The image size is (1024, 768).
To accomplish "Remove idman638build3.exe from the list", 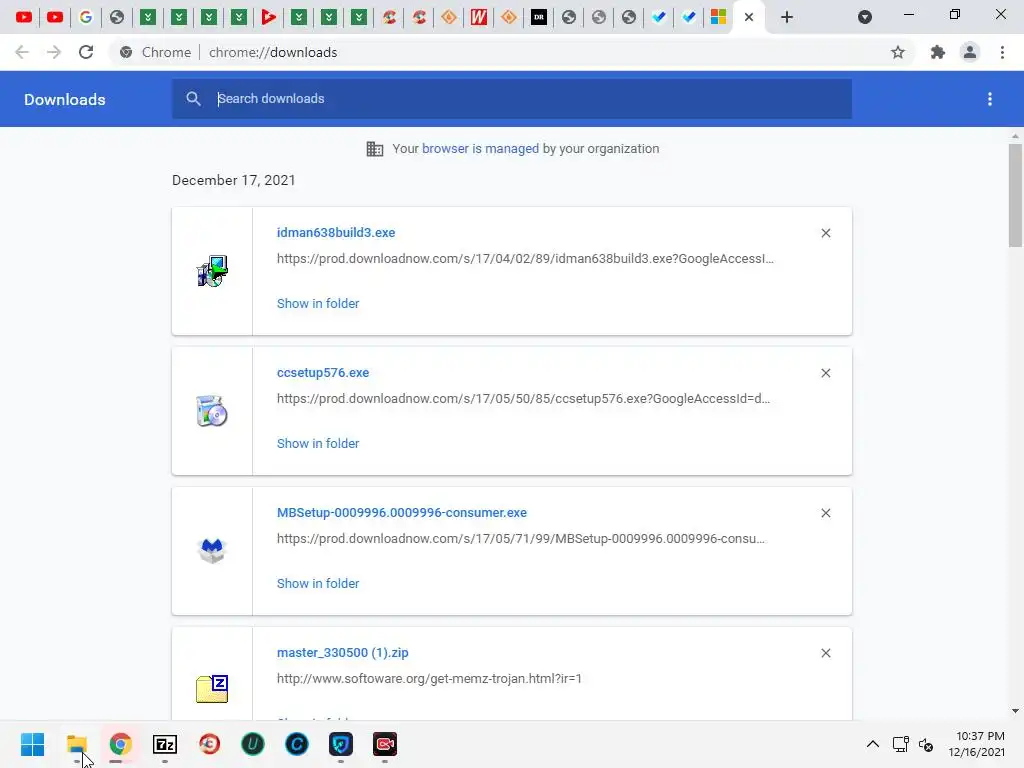I will tap(825, 233).
